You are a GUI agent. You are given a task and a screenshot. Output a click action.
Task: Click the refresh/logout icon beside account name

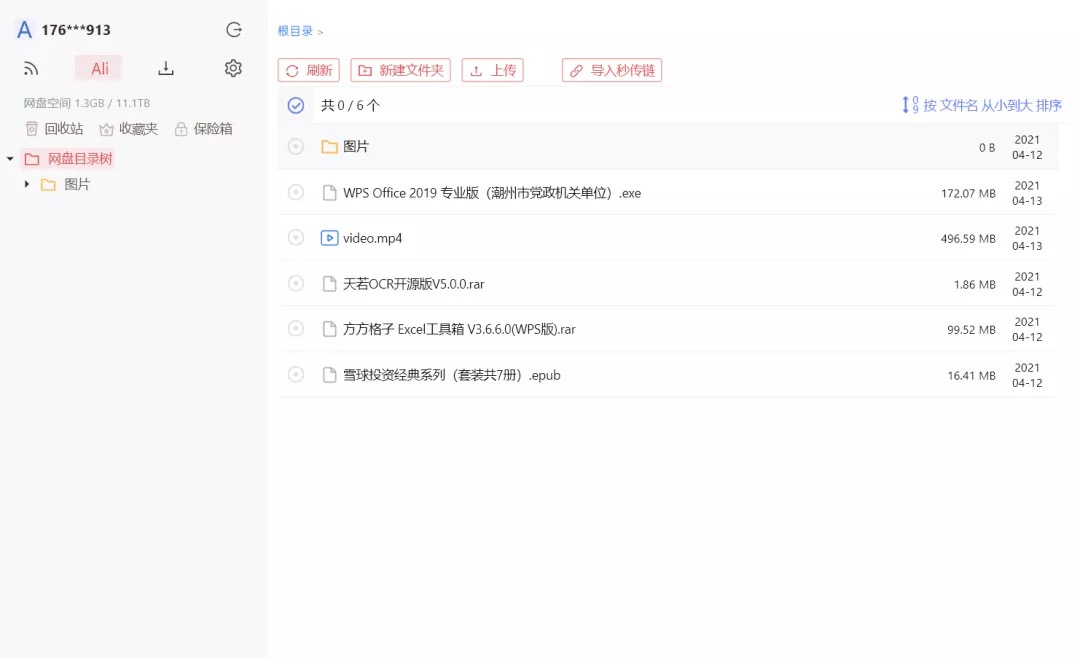(x=234, y=30)
